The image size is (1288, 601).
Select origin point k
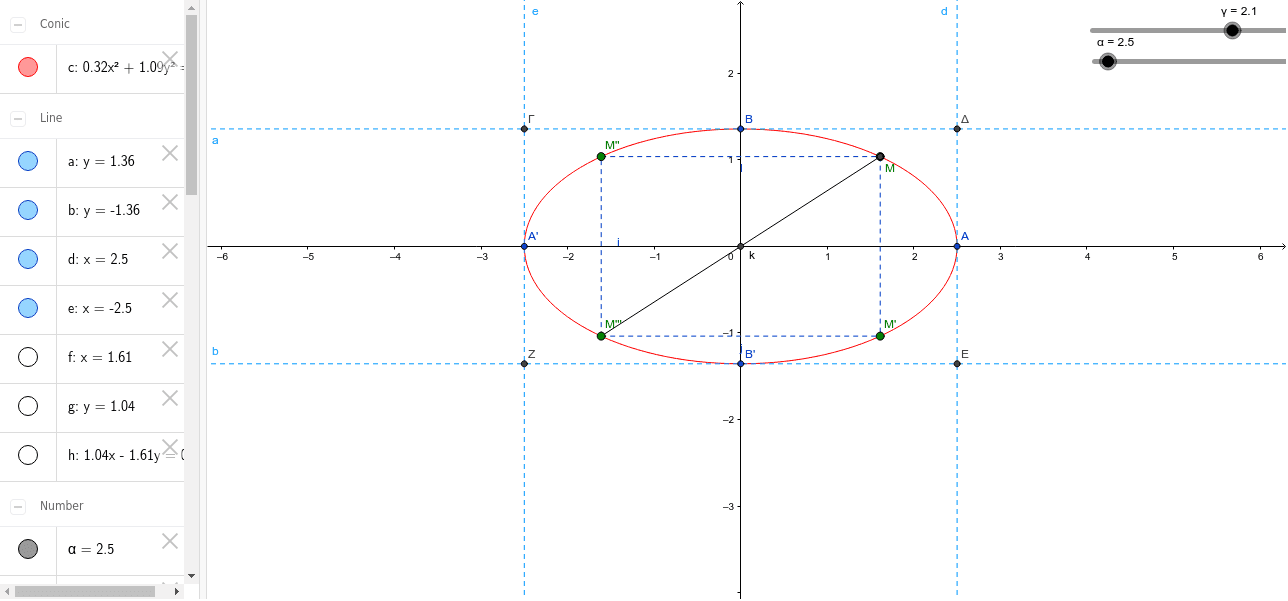click(741, 246)
